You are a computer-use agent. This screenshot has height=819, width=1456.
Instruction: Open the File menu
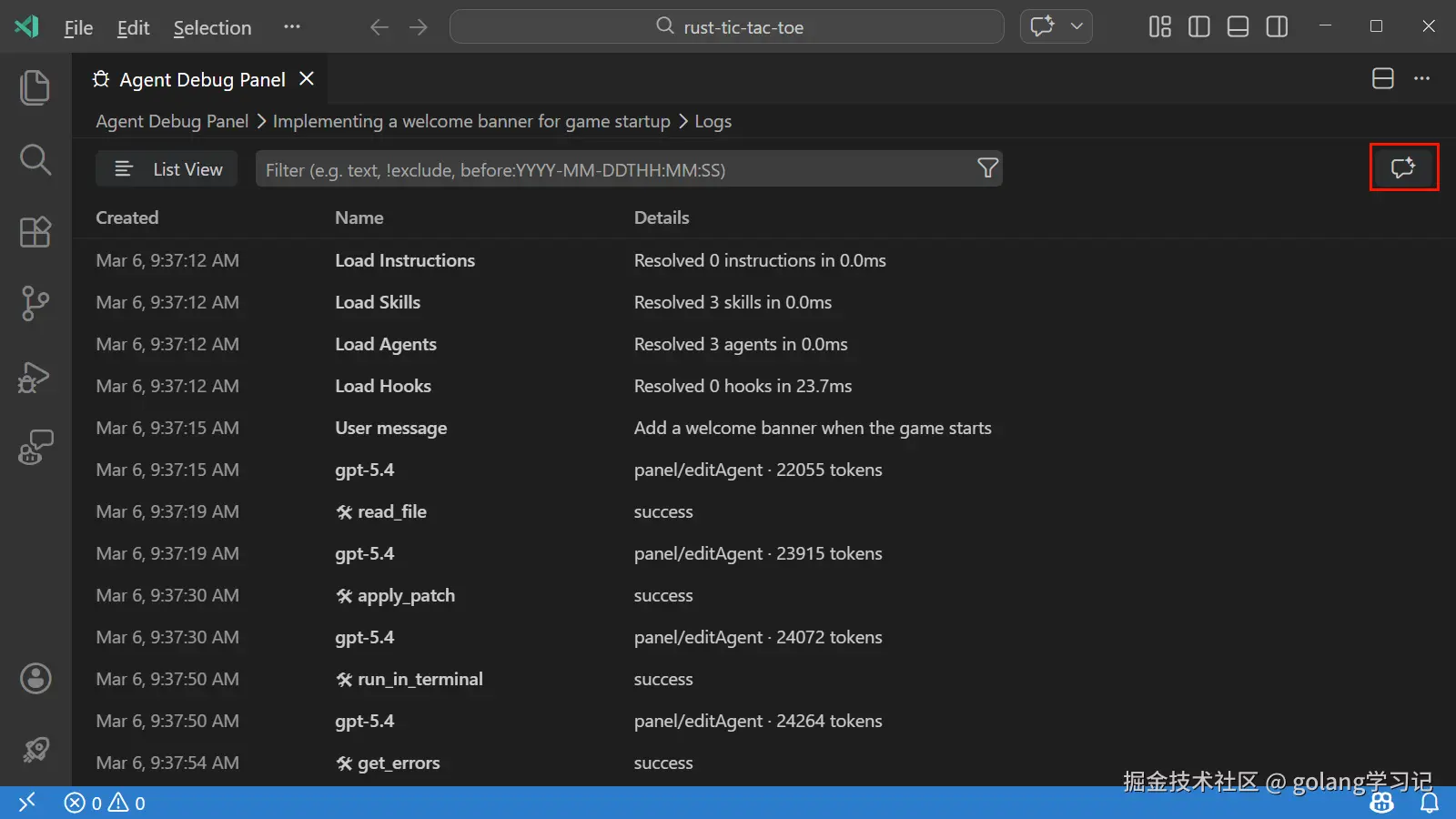(x=78, y=28)
